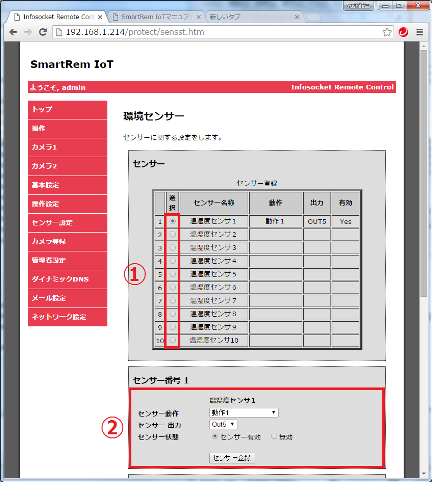Select radio button for sensor row 10
This screenshot has width=432, height=482.
coord(172,340)
